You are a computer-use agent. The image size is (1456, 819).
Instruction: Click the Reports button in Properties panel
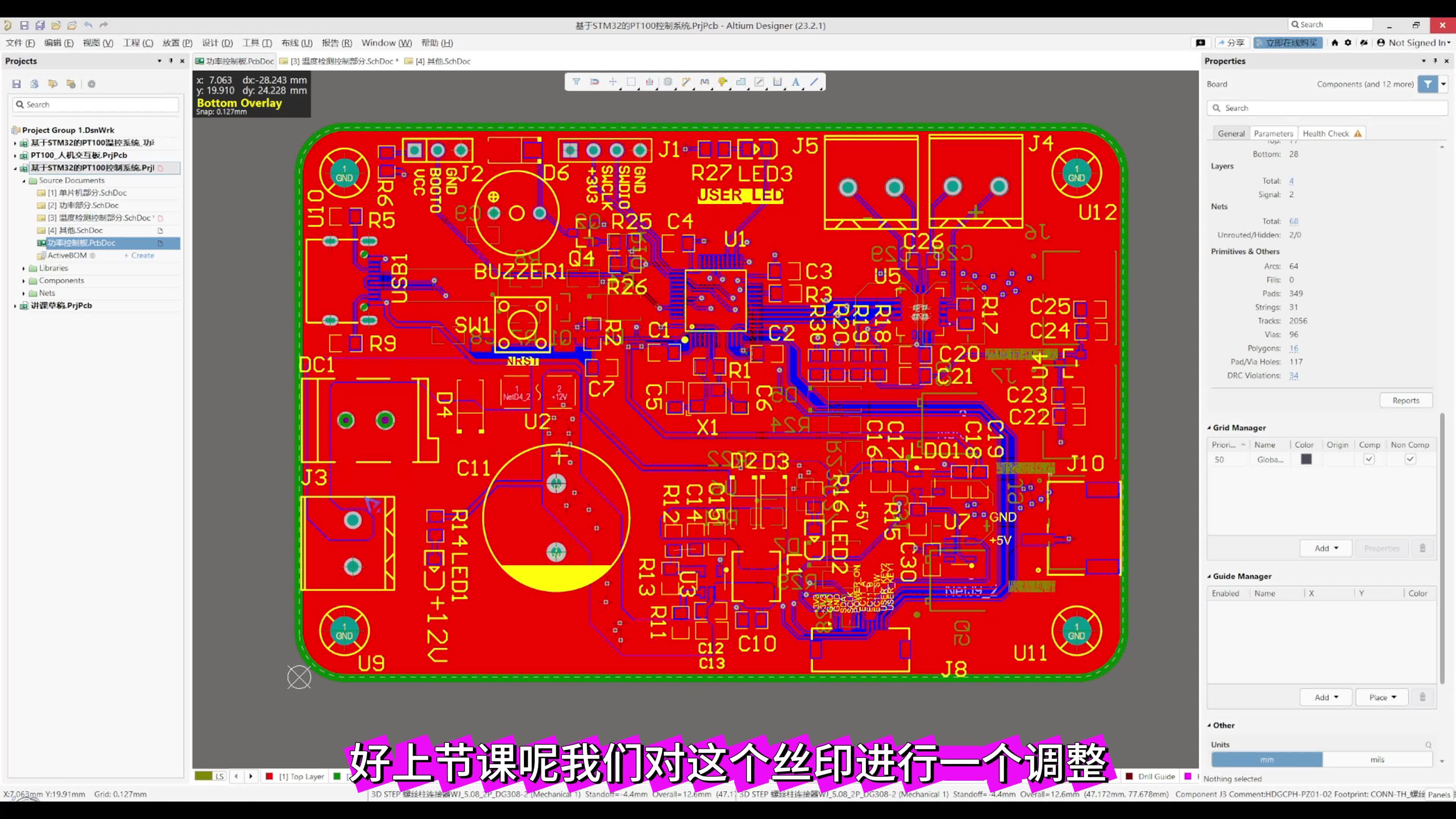click(x=1406, y=400)
